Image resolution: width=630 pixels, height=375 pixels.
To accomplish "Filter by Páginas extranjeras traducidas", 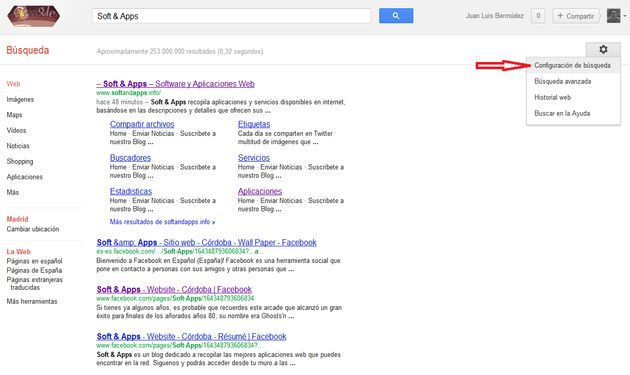I will pos(35,283).
